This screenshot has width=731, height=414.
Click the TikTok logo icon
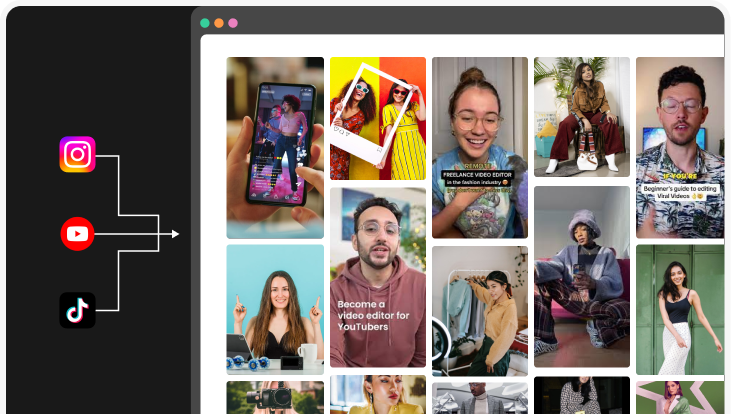tap(77, 310)
